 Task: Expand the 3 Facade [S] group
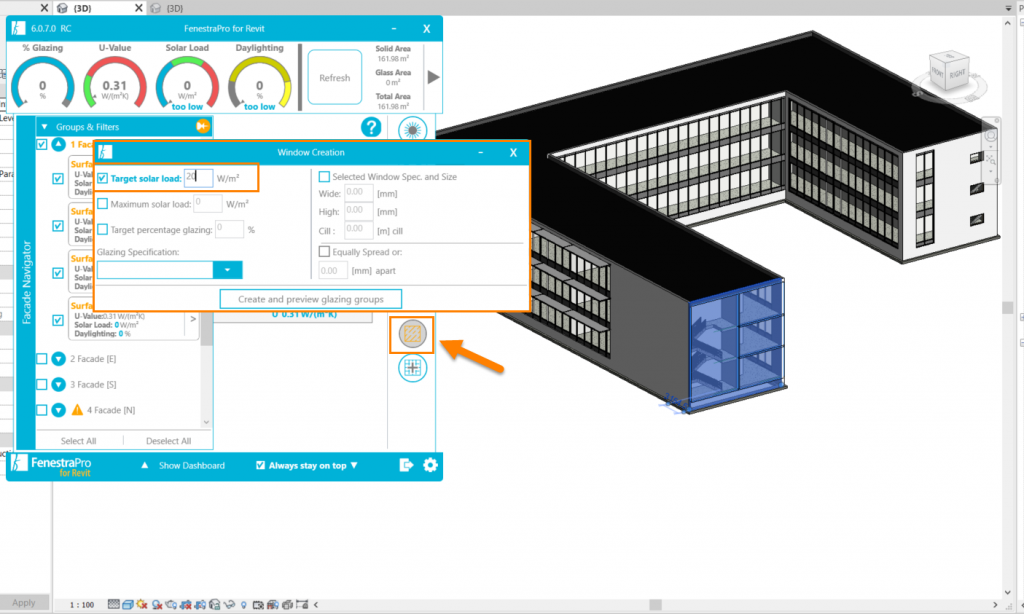(x=59, y=384)
